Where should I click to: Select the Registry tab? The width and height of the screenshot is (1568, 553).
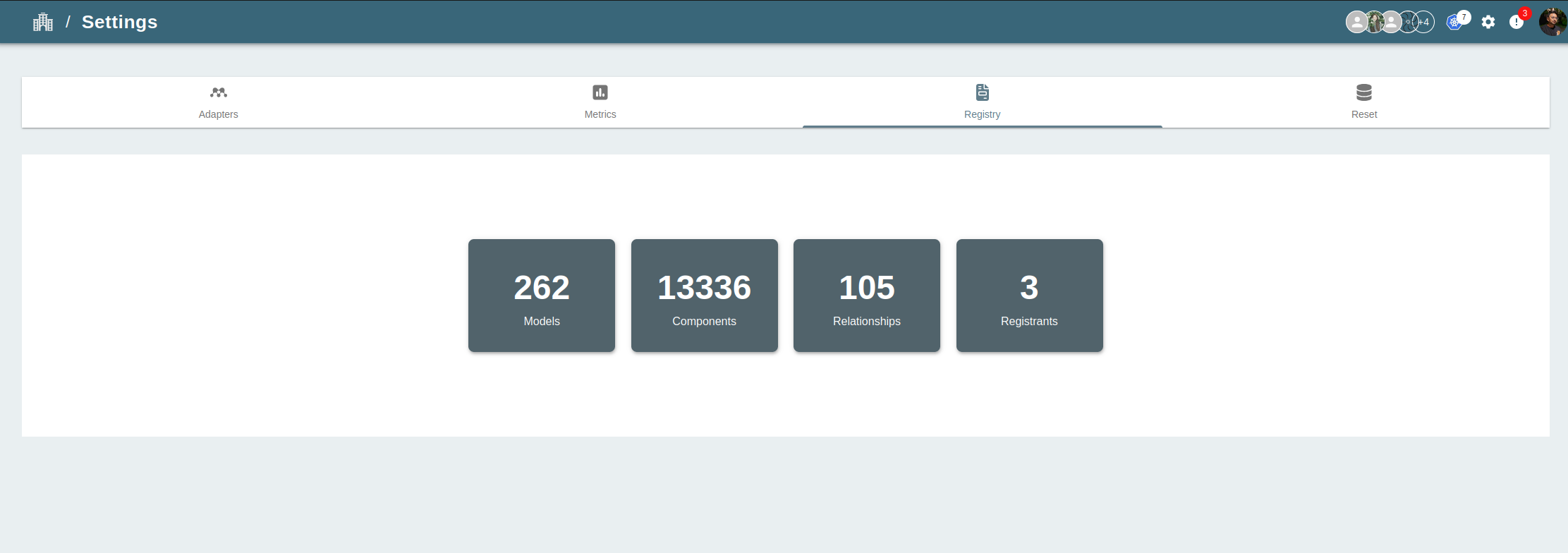point(982,103)
